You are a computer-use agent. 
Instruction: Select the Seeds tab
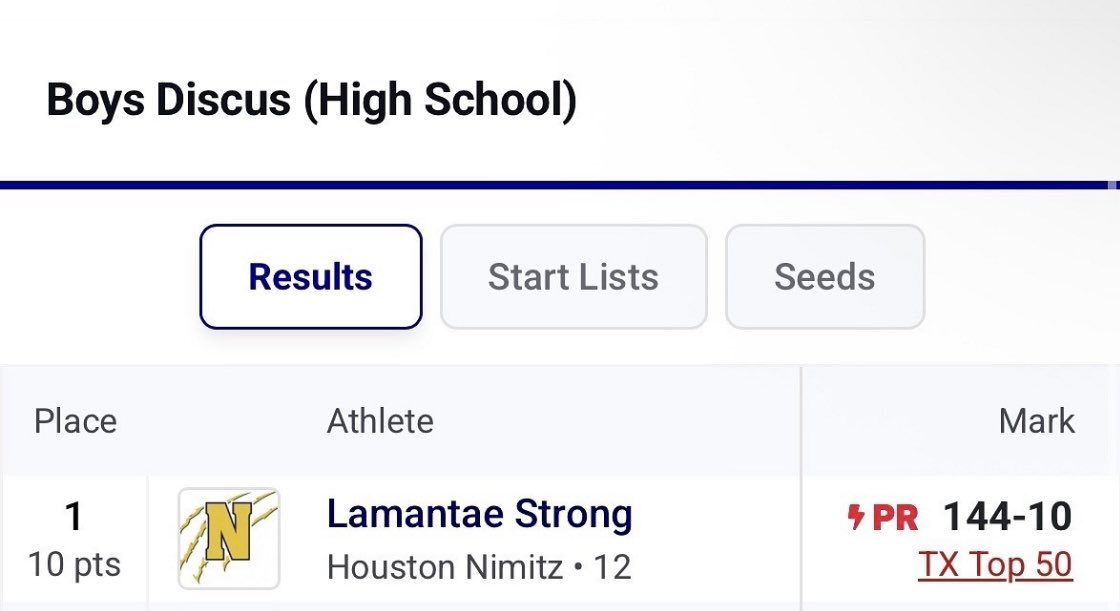coord(824,277)
